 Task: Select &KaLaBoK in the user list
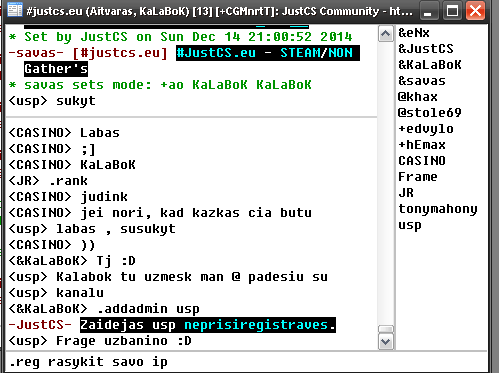pyautogui.click(x=430, y=65)
